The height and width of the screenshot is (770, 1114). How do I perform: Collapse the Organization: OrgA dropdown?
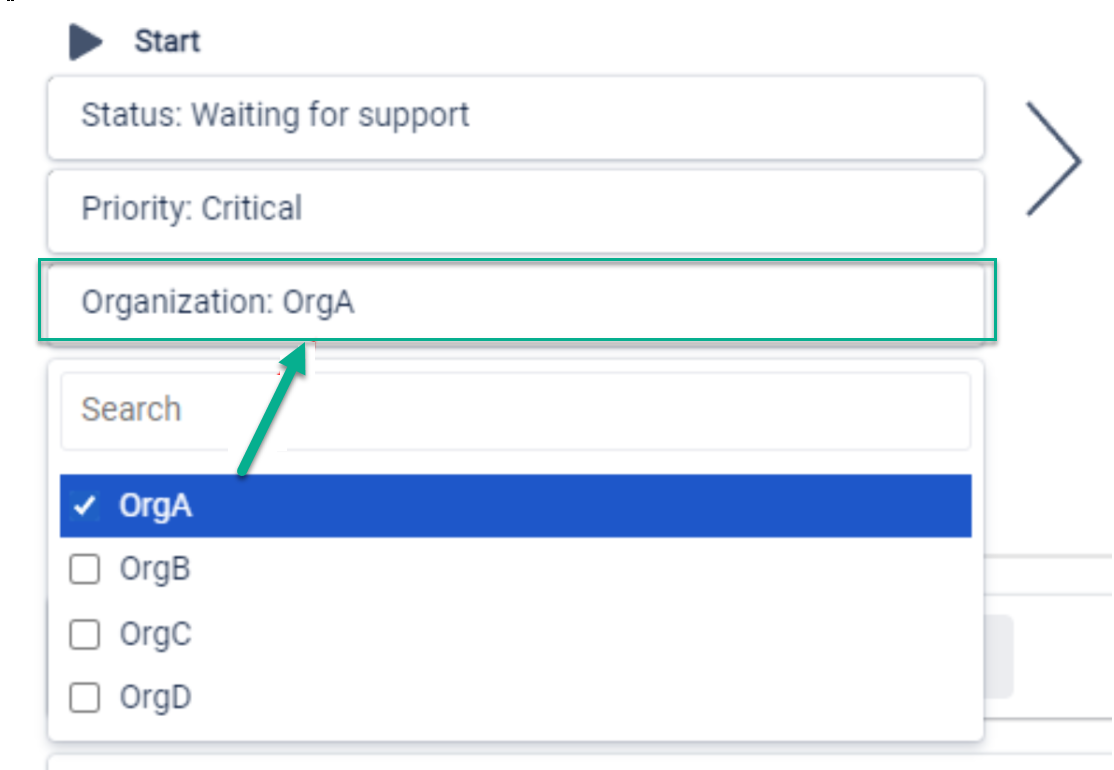(515, 302)
